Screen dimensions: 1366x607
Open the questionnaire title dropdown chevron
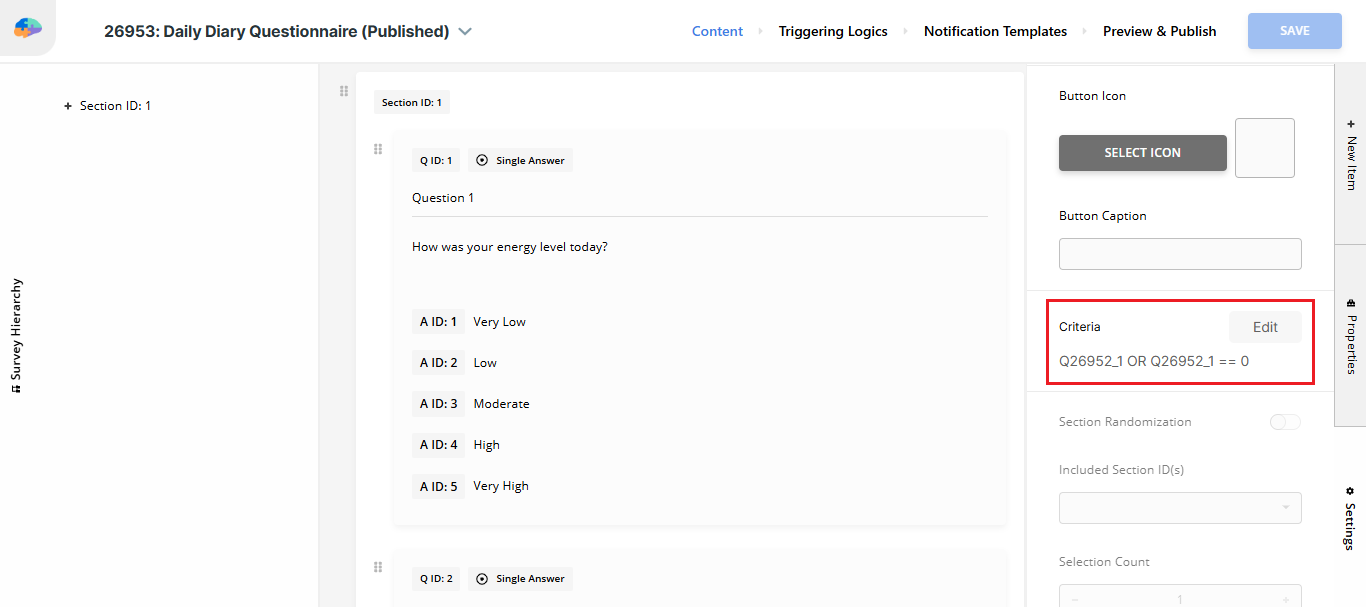coord(465,31)
